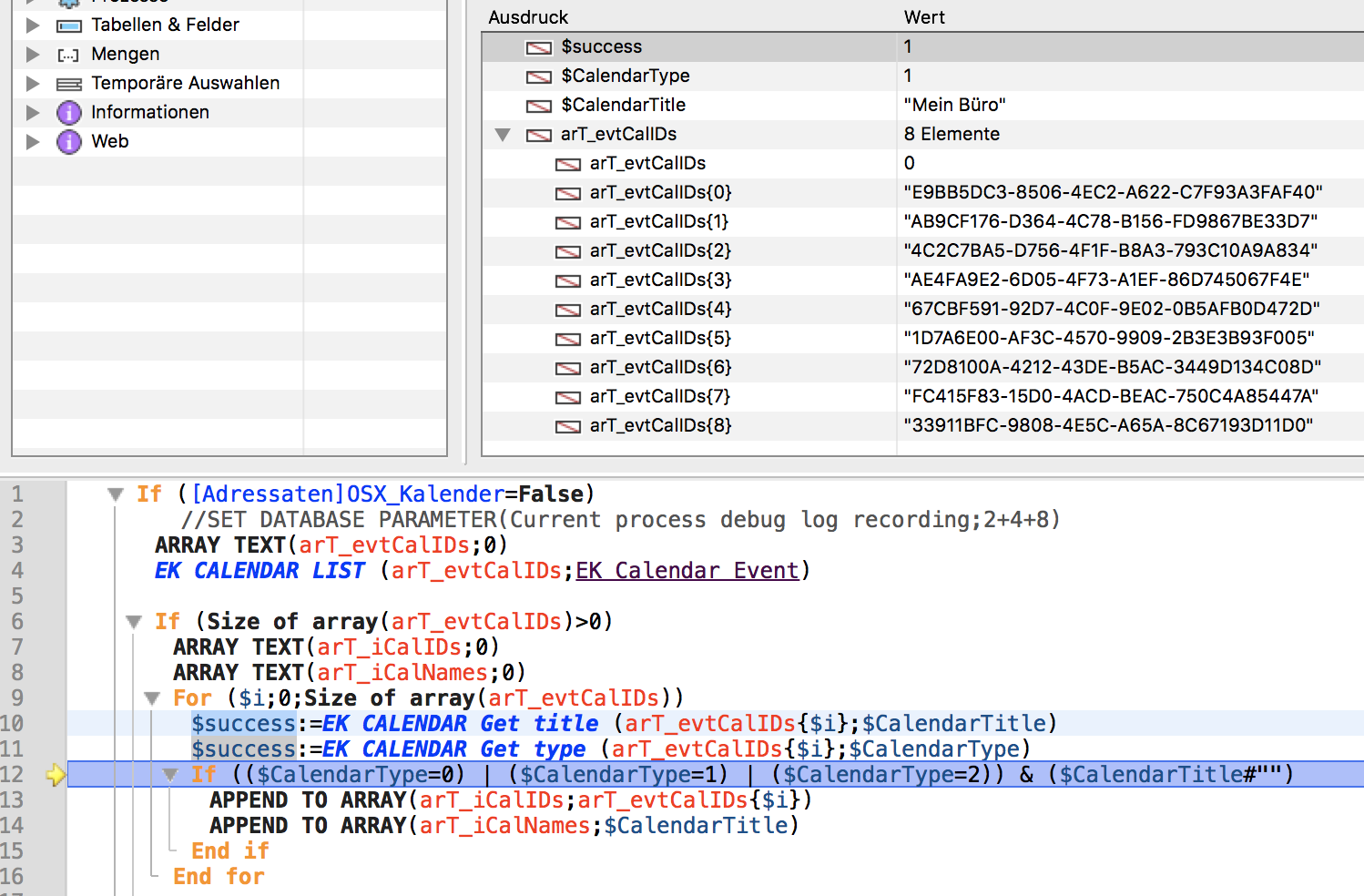Click the Ausdruck column header
Screen dimensions: 1364x896
(x=528, y=17)
